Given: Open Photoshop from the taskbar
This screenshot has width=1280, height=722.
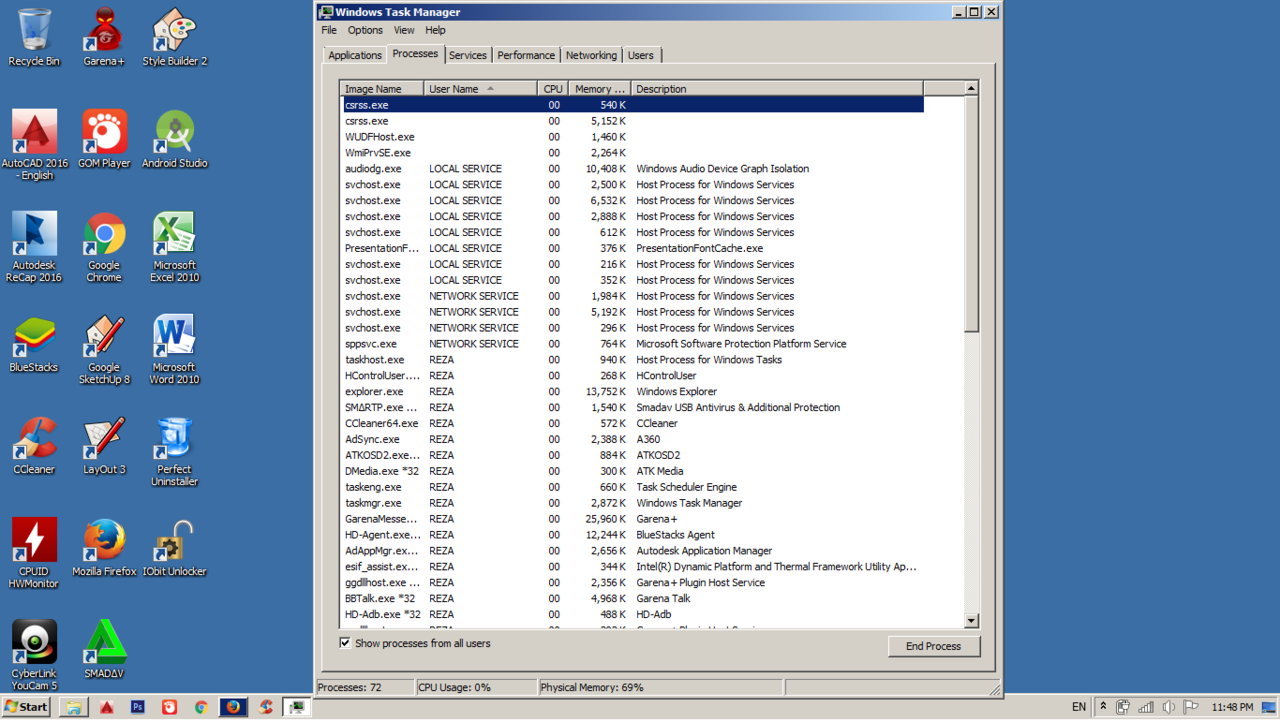Looking at the screenshot, I should 138,707.
